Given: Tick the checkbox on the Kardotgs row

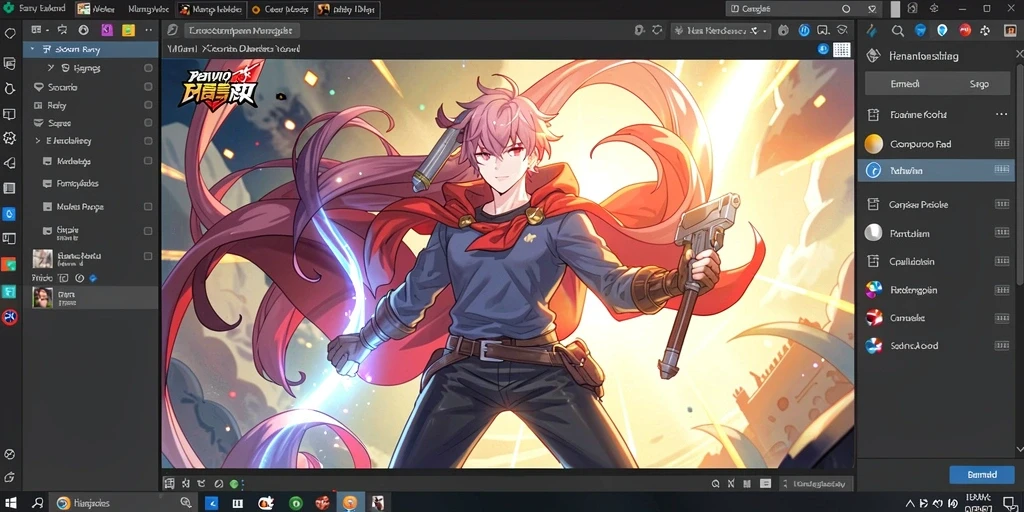Looking at the screenshot, I should pyautogui.click(x=148, y=161).
